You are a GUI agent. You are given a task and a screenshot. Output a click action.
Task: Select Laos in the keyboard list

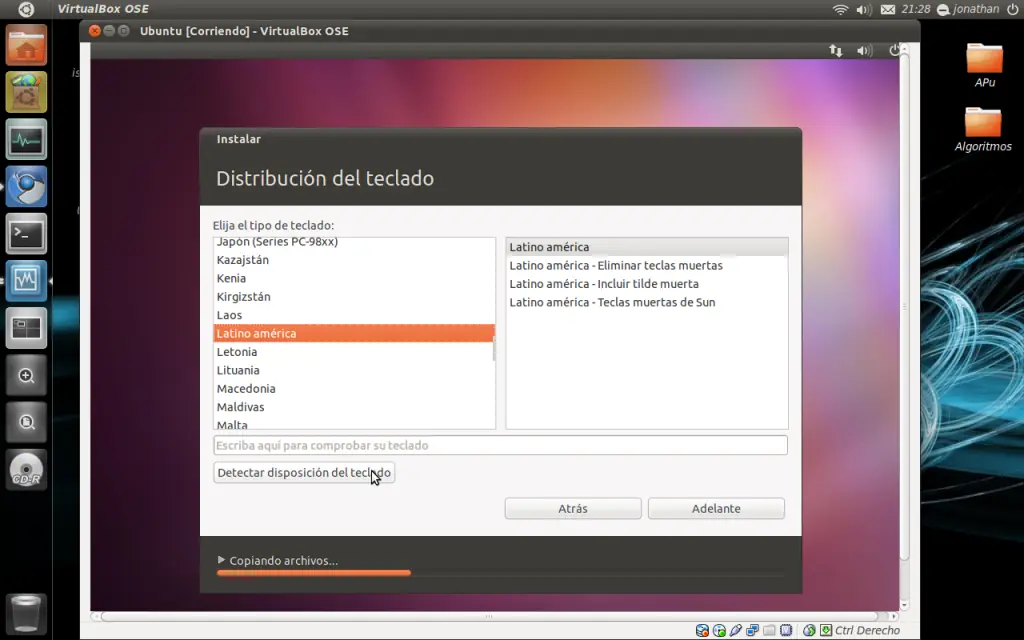coord(354,315)
